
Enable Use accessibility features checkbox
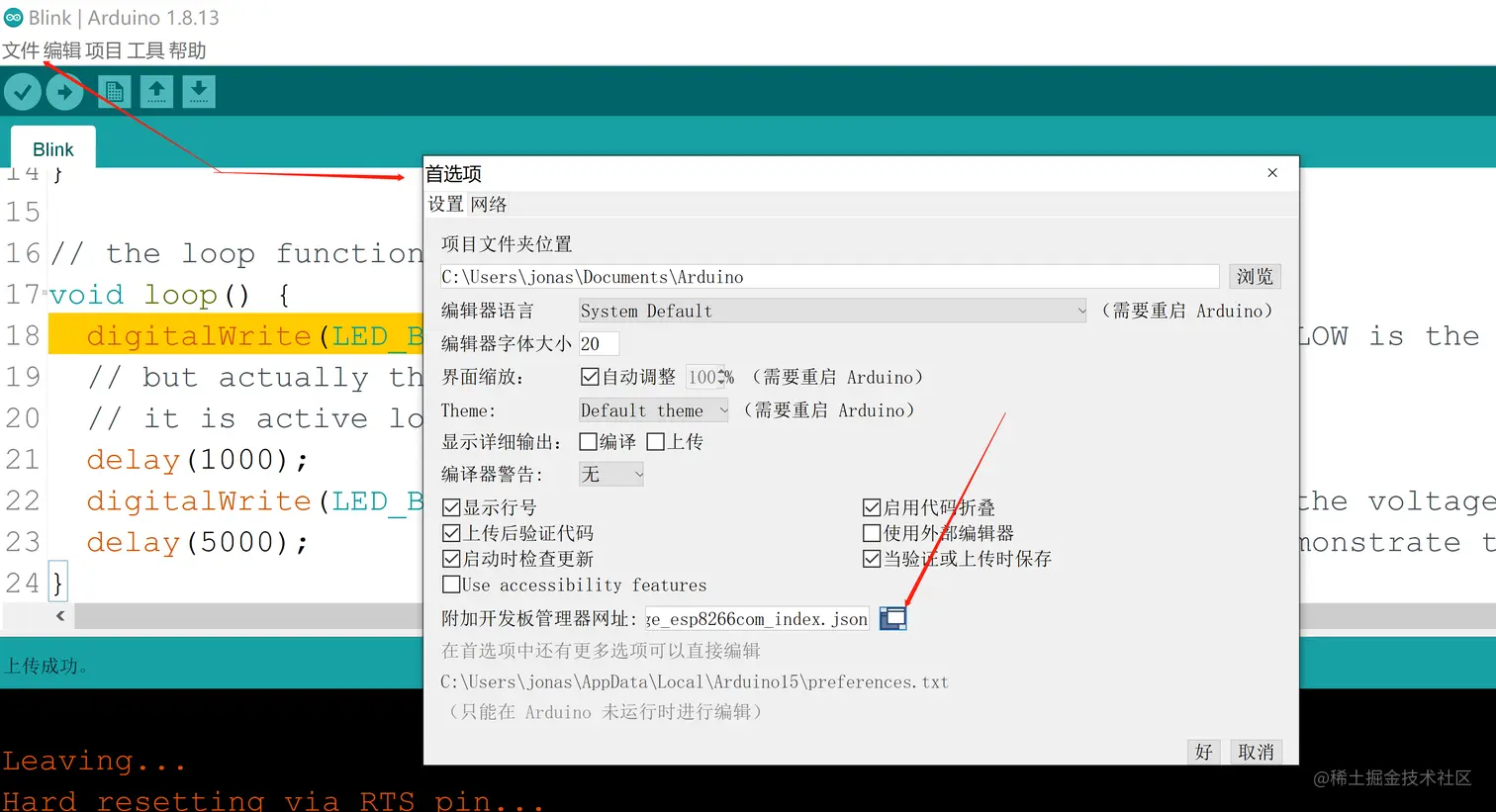click(451, 585)
